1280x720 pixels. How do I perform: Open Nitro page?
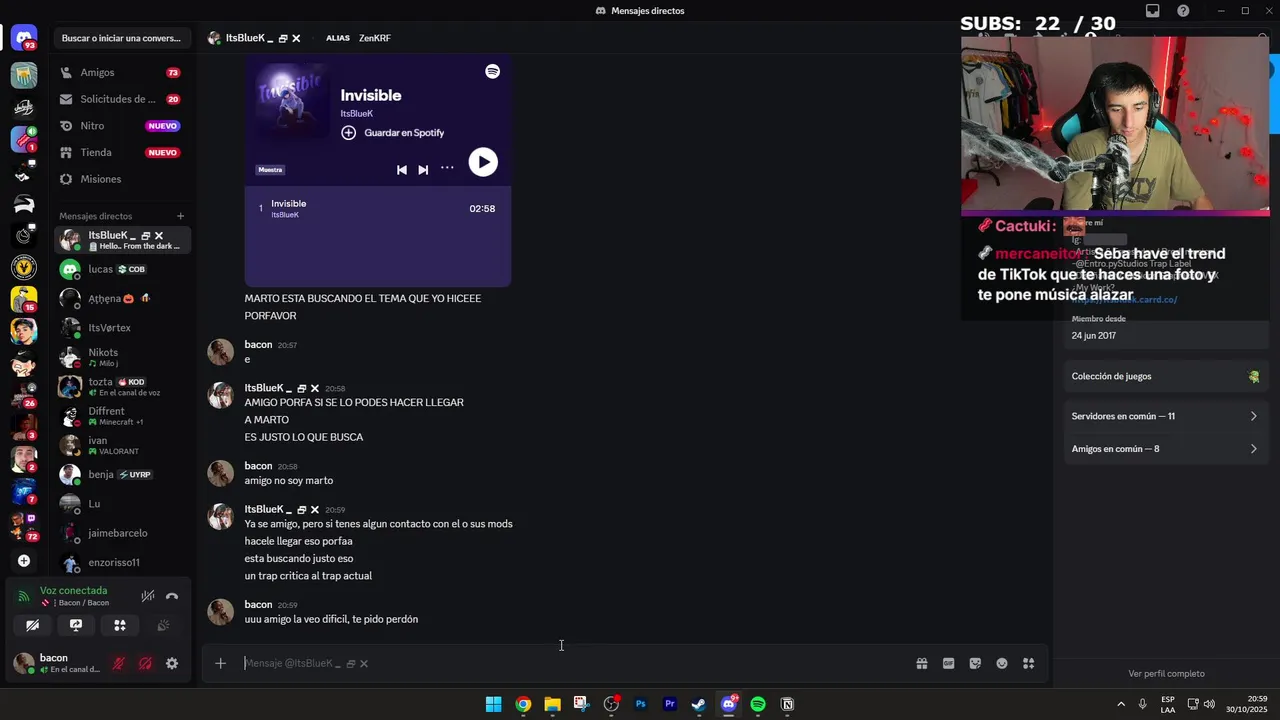122,126
